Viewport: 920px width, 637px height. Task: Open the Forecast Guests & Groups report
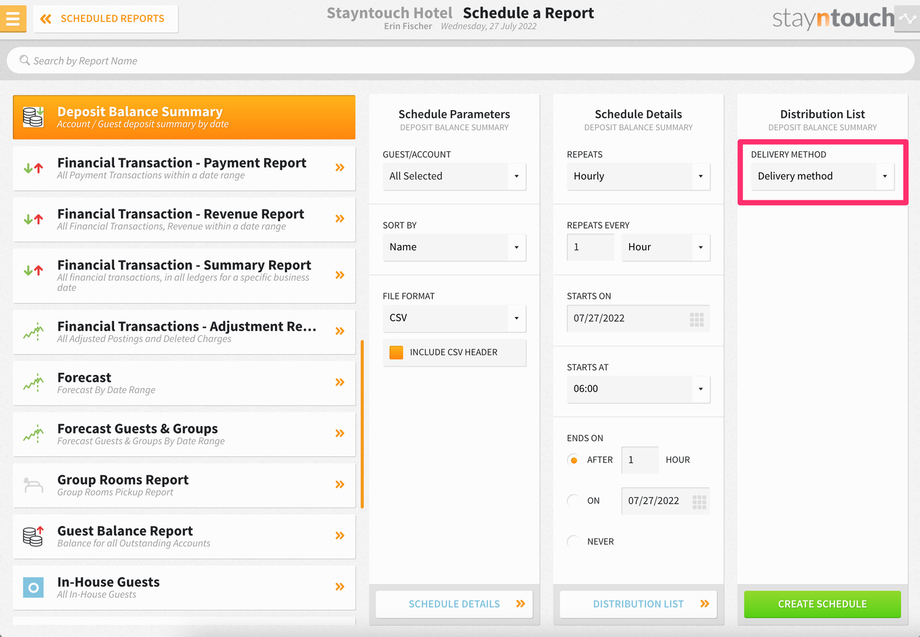coord(184,433)
